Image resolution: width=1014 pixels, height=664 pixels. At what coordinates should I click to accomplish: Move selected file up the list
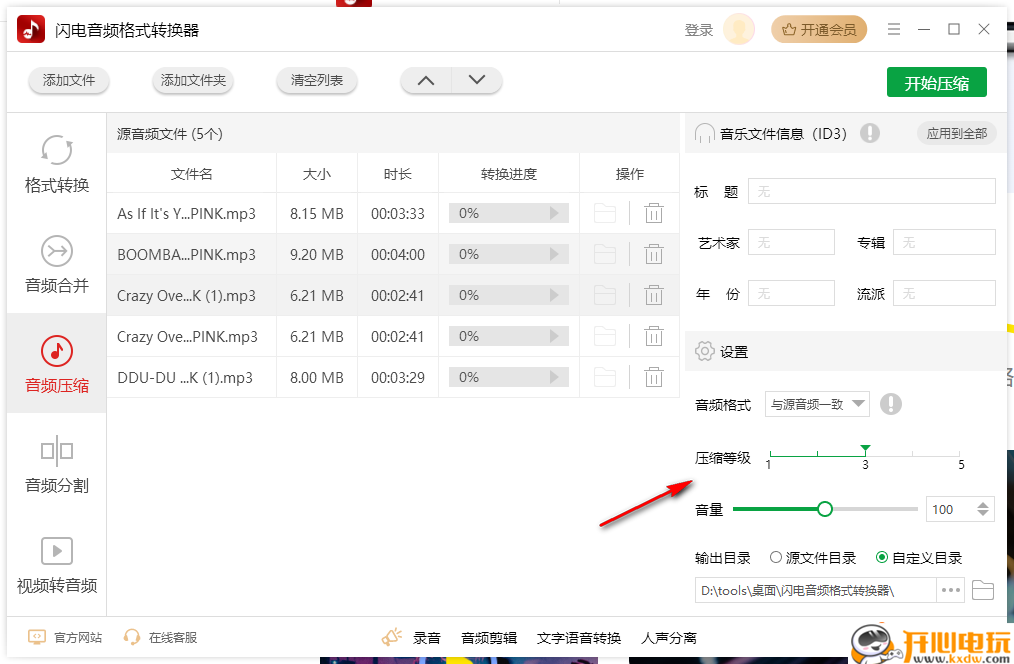click(x=425, y=80)
